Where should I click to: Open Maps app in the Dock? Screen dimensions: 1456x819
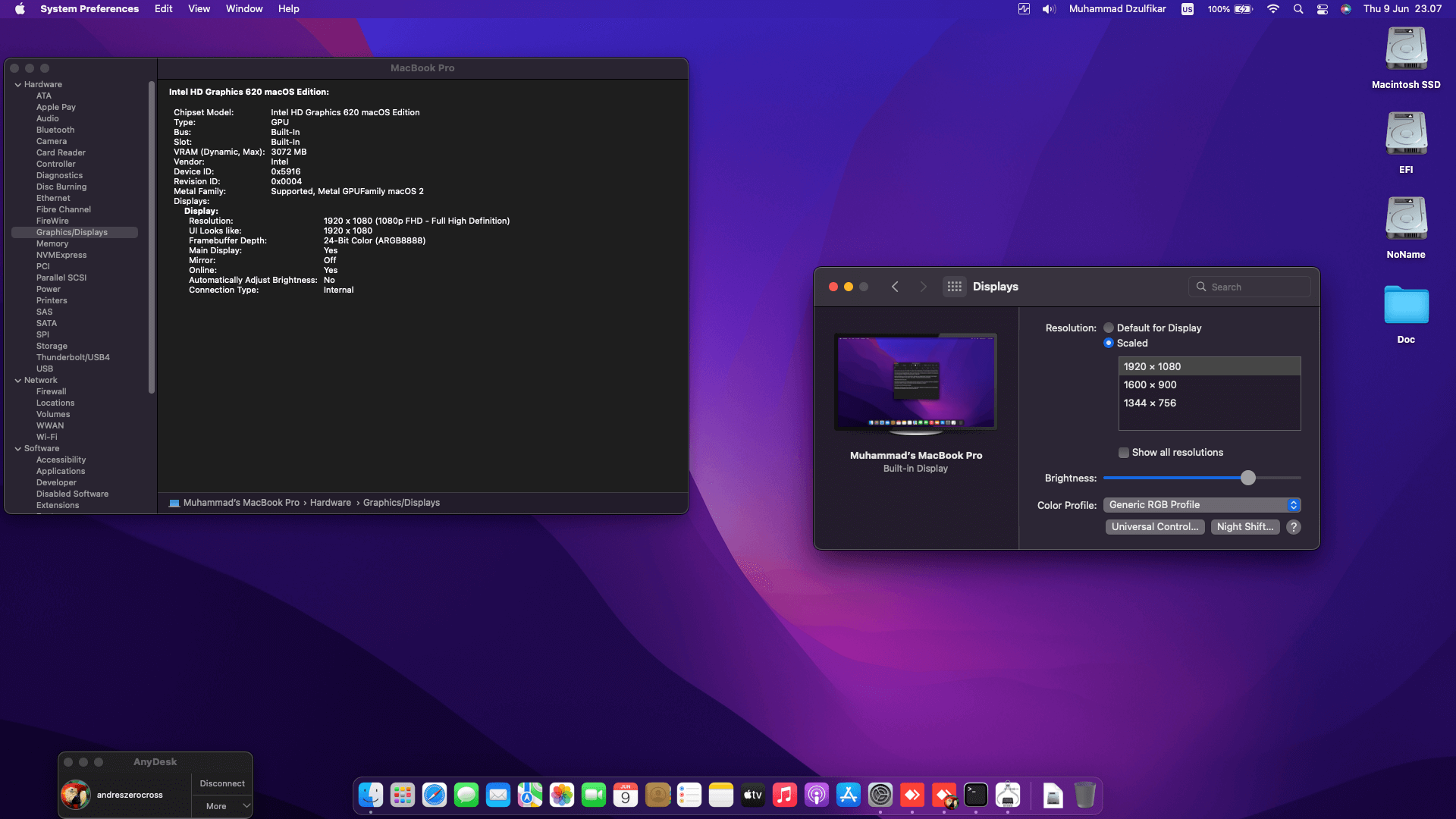click(530, 795)
